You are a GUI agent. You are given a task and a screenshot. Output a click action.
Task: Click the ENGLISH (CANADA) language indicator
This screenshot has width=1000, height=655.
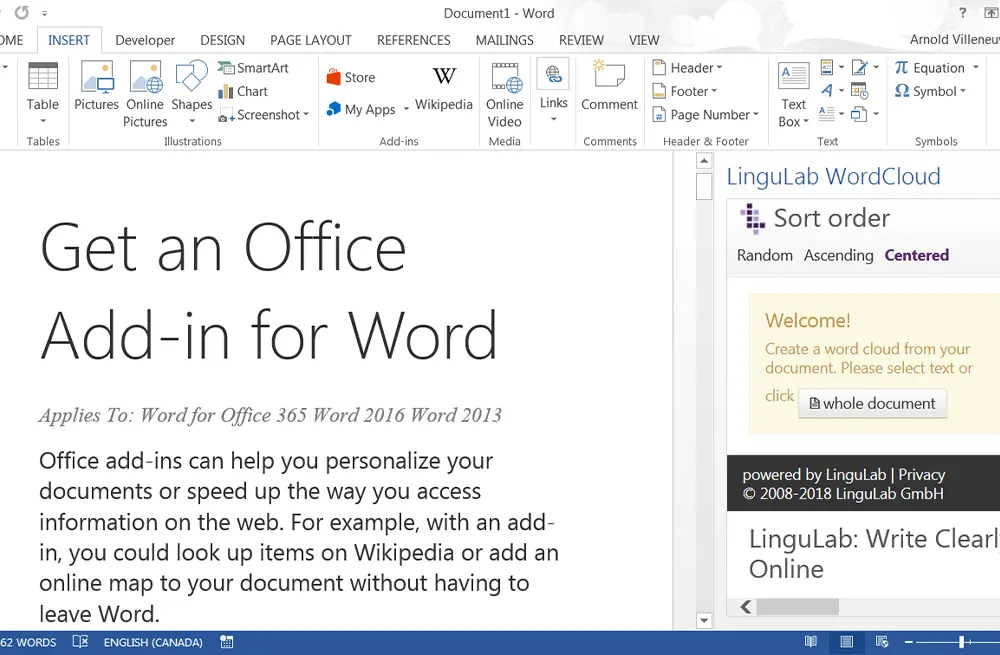point(153,642)
